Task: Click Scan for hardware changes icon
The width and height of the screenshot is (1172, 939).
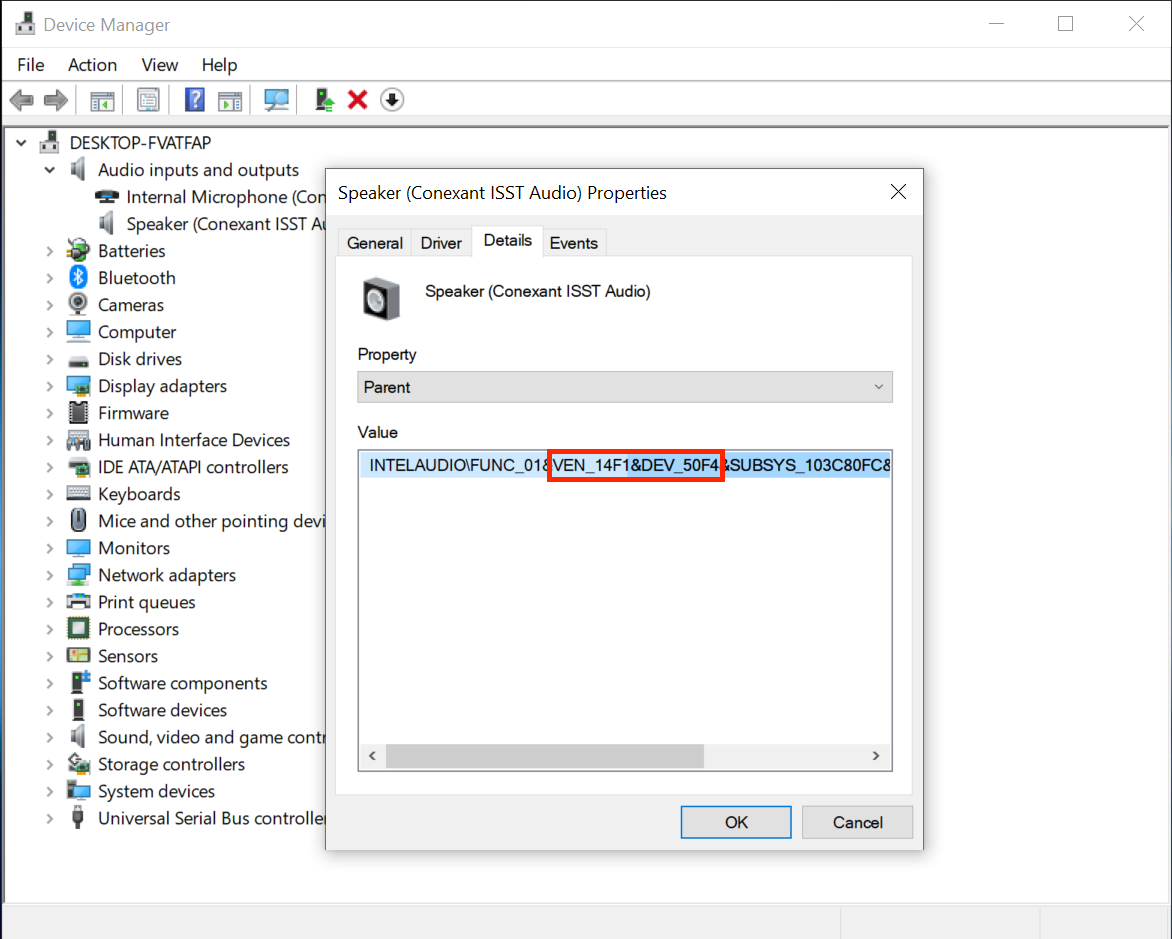Action: pos(276,100)
